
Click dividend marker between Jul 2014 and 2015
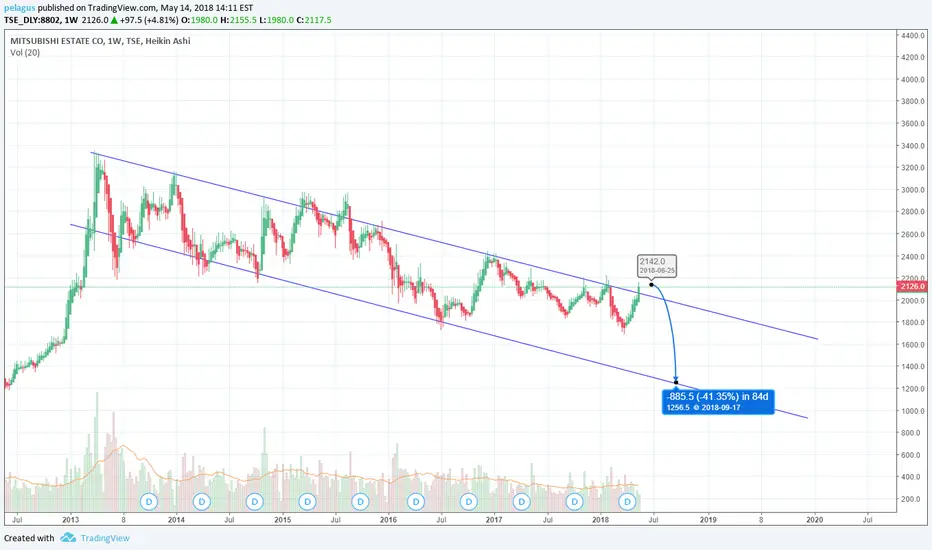click(x=254, y=502)
